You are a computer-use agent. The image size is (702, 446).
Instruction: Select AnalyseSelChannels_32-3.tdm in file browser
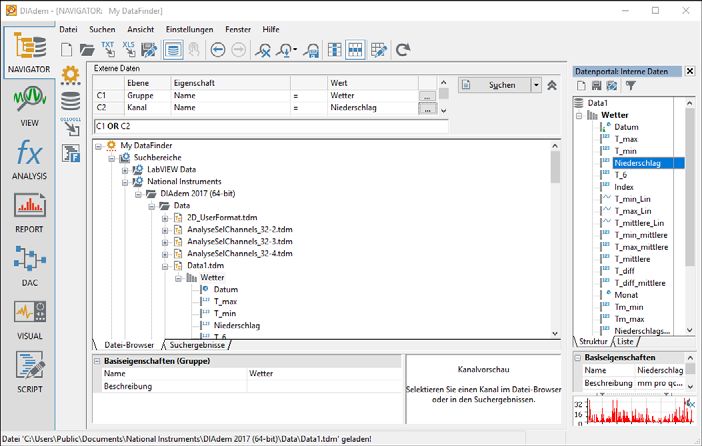pos(240,241)
